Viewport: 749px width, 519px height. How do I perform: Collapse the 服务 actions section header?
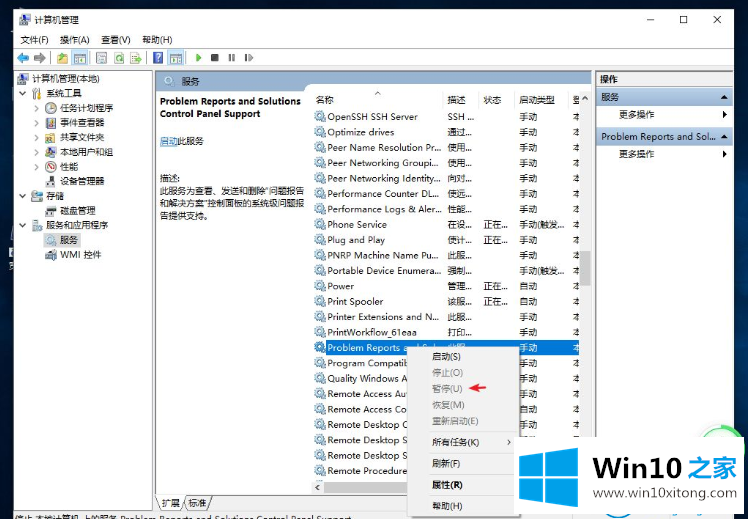pos(724,97)
